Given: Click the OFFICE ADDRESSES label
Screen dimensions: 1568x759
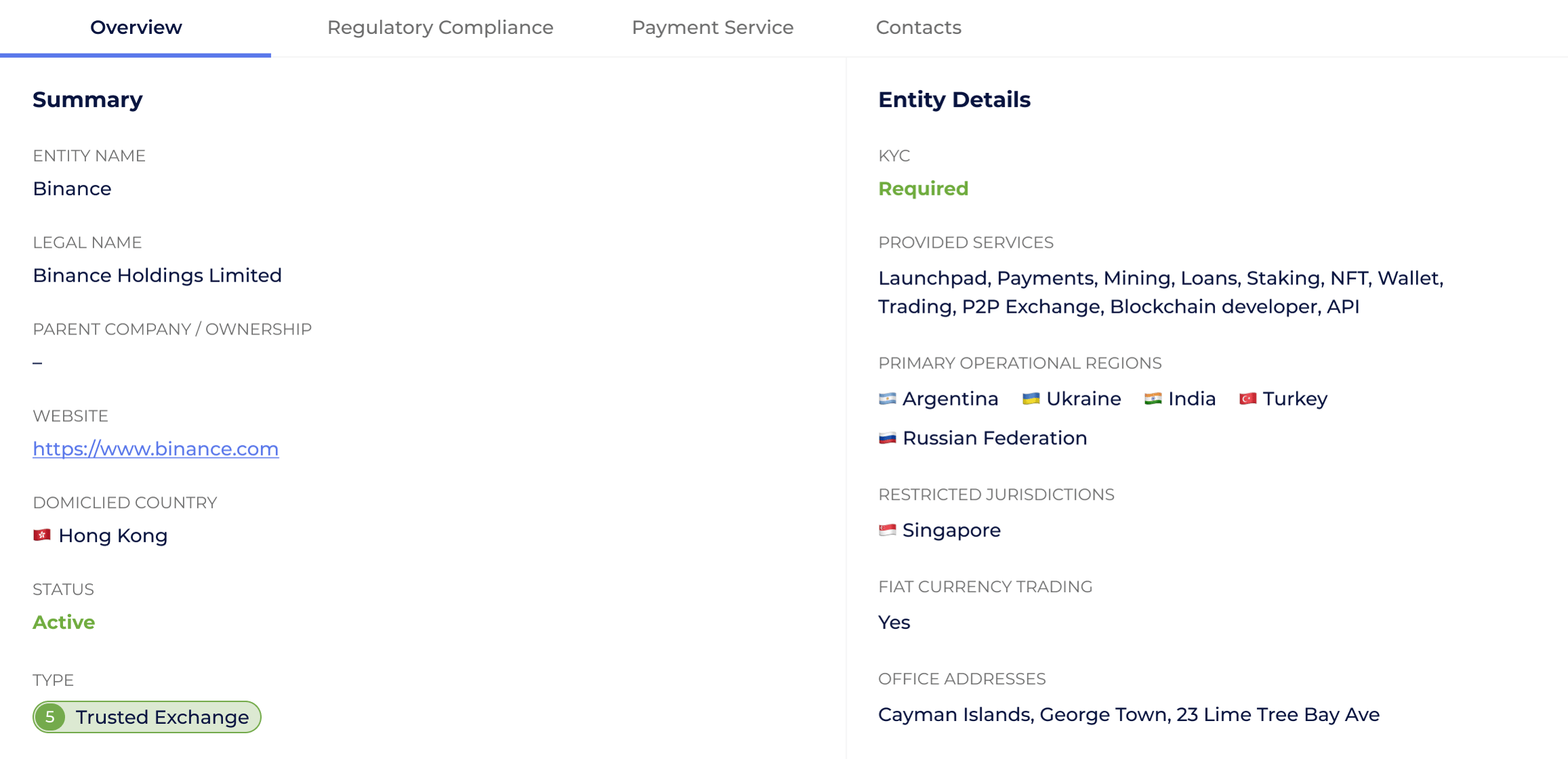Looking at the screenshot, I should pyautogui.click(x=962, y=679).
